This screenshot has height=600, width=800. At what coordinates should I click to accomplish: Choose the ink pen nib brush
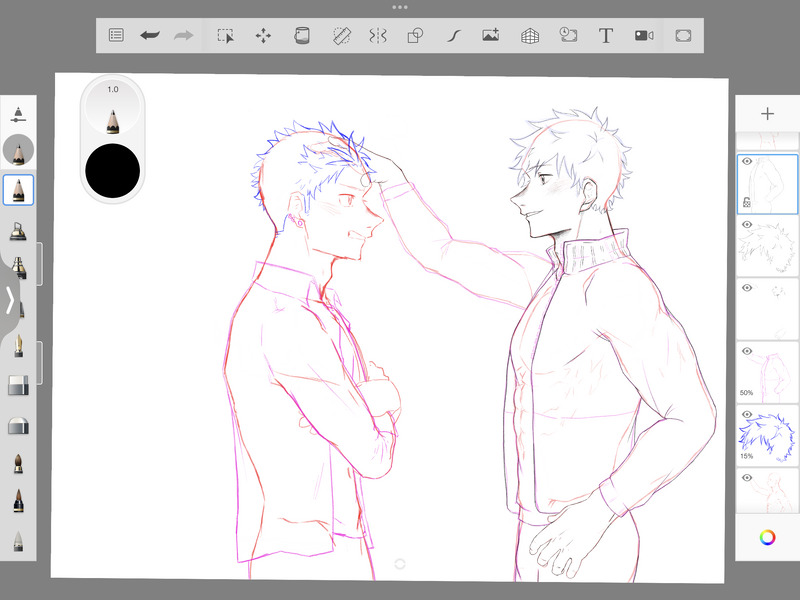[x=19, y=346]
